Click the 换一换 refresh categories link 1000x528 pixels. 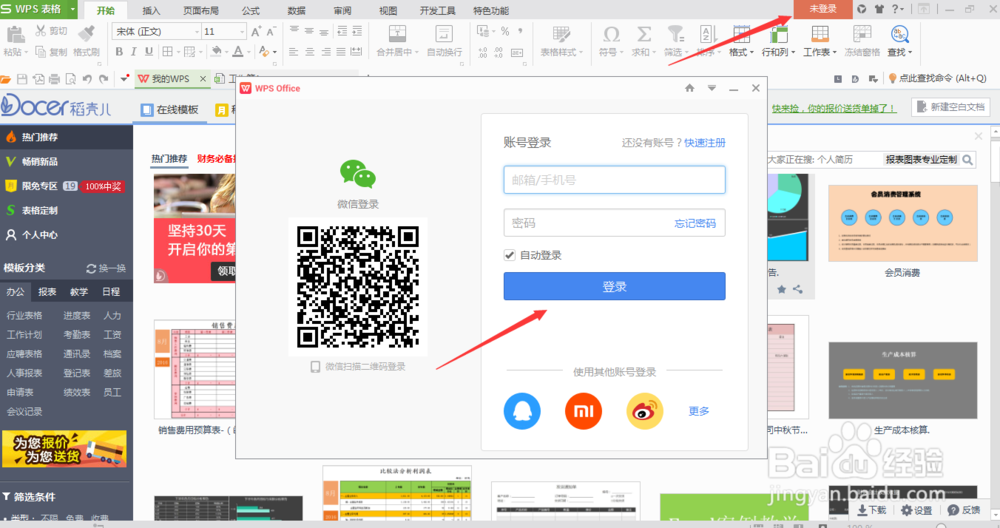(x=107, y=268)
